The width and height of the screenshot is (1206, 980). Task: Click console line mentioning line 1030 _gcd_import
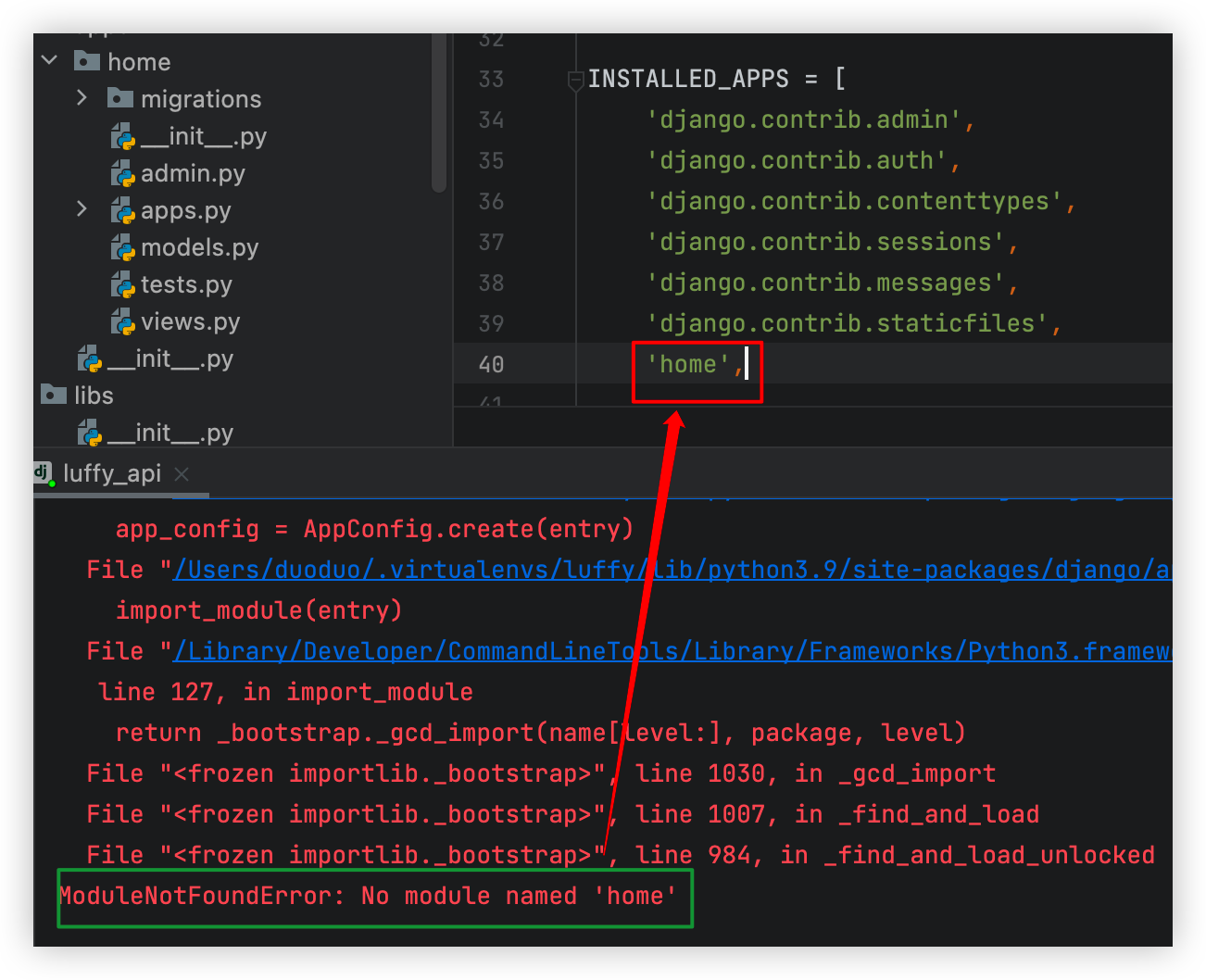click(541, 774)
